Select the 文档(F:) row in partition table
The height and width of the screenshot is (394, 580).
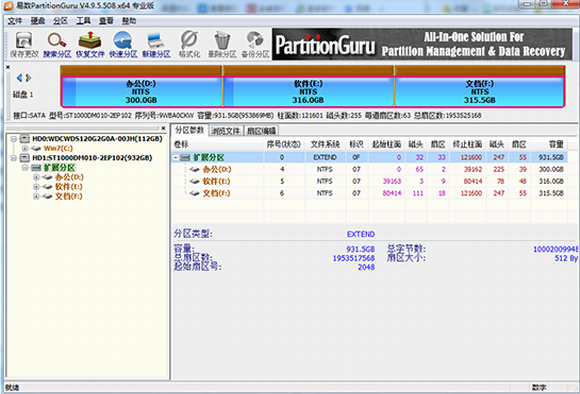pyautogui.click(x=370, y=193)
